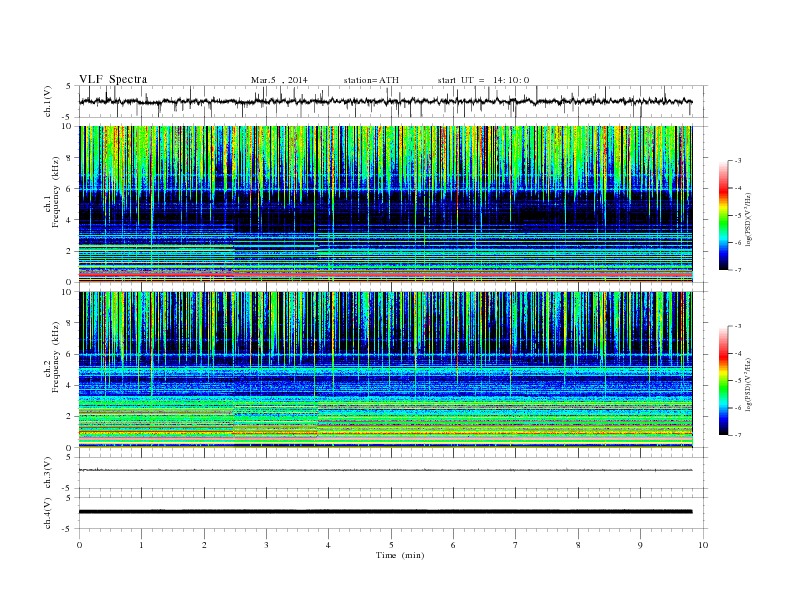Click the "4" kHz tick of ch.2 spectrogram
Screen dimensions: 792x612
click(x=70, y=385)
